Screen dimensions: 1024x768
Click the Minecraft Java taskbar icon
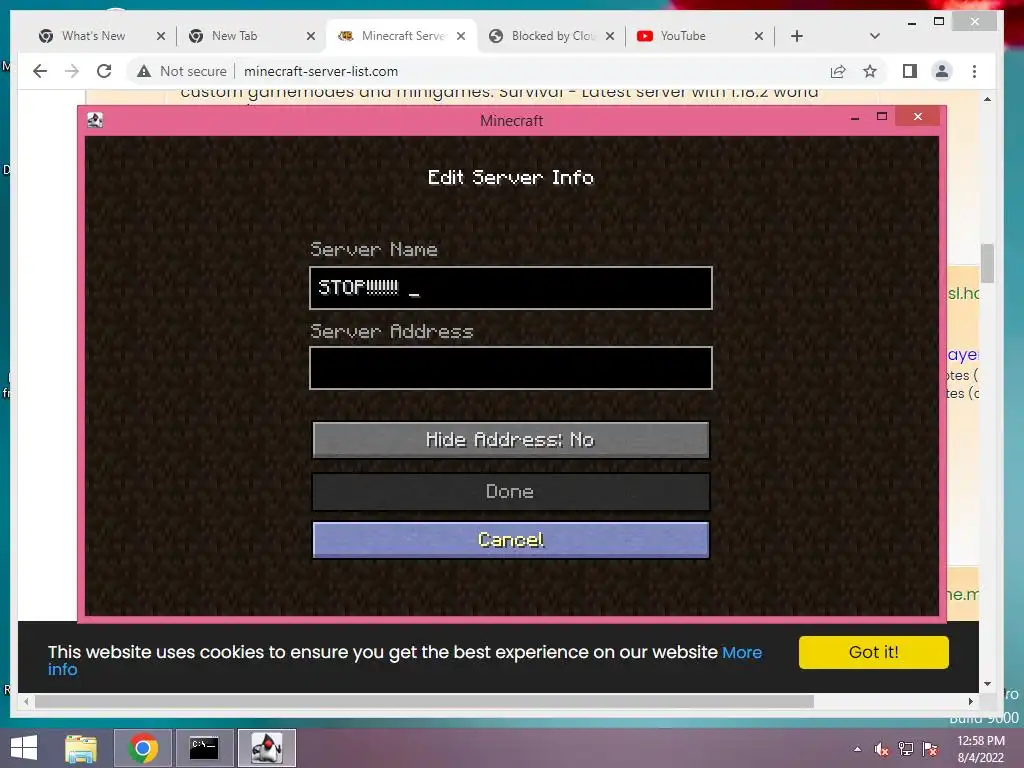266,748
